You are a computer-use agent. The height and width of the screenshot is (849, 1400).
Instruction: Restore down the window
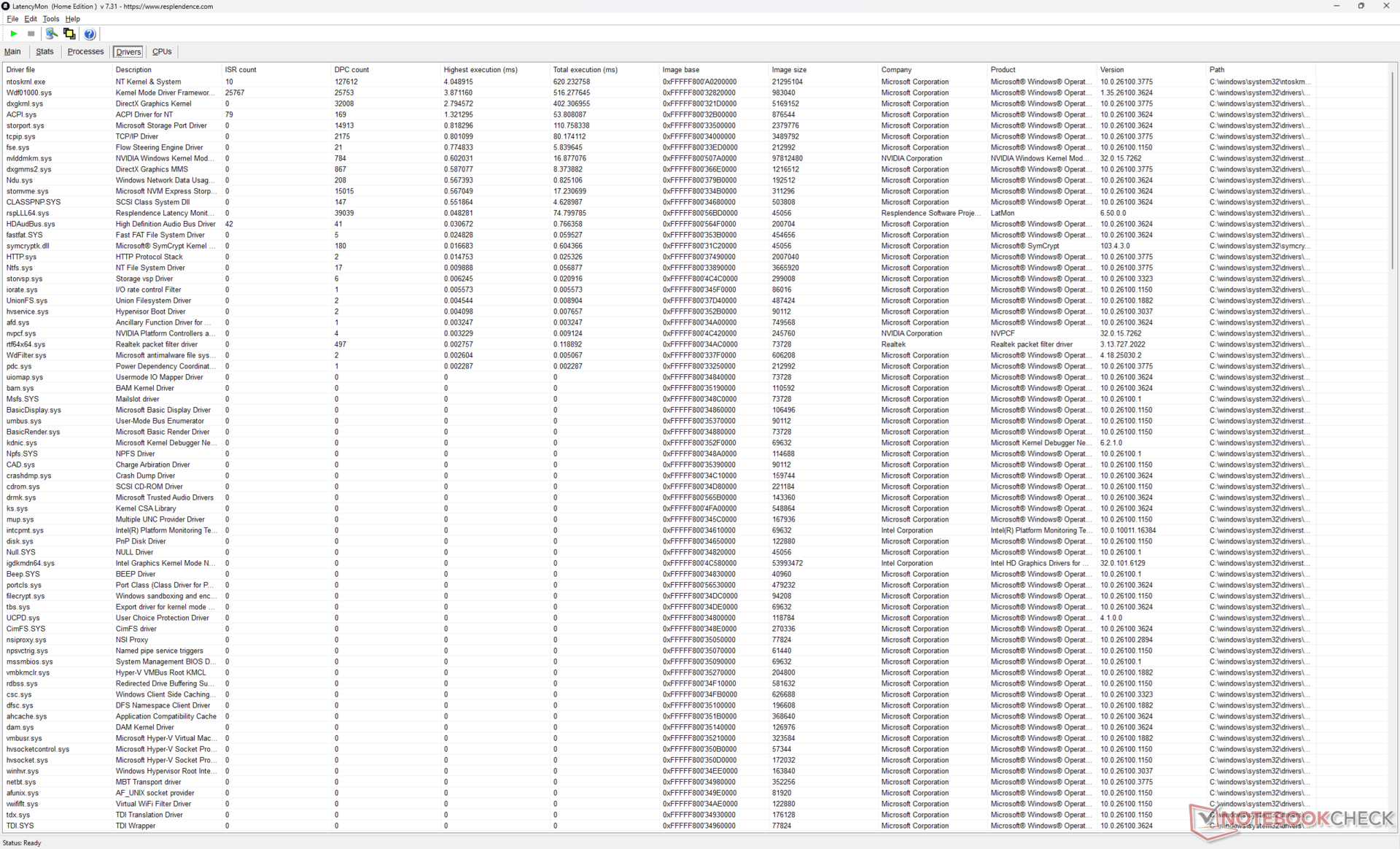pyautogui.click(x=1361, y=6)
